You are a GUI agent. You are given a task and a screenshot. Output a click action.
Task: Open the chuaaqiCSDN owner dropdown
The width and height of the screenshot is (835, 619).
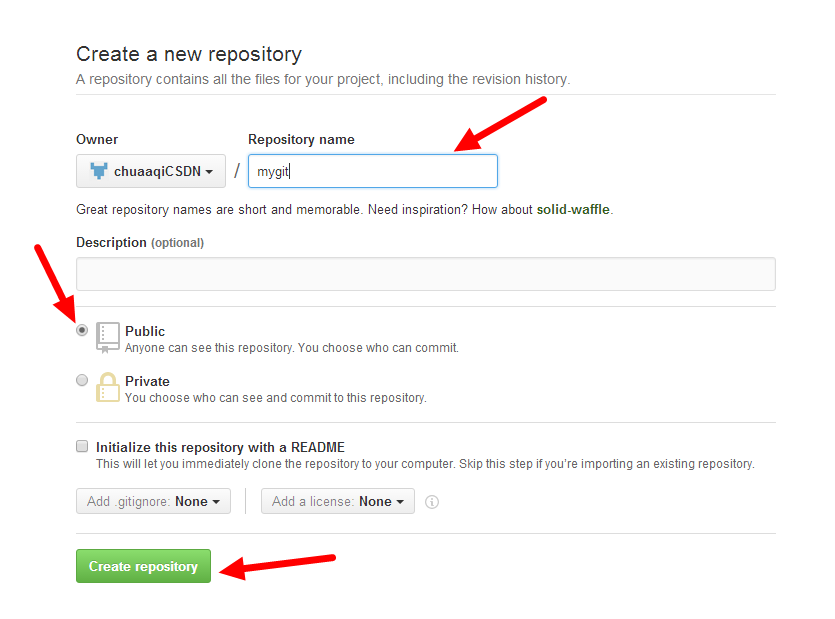pyautogui.click(x=150, y=170)
